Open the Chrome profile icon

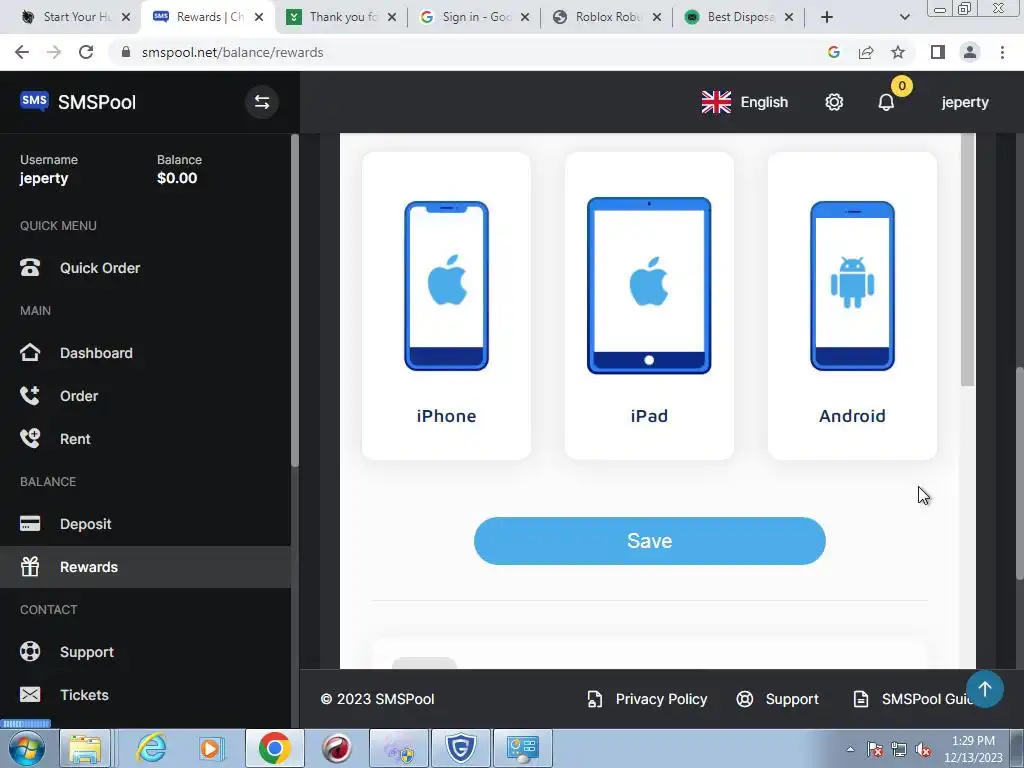pyautogui.click(x=970, y=52)
